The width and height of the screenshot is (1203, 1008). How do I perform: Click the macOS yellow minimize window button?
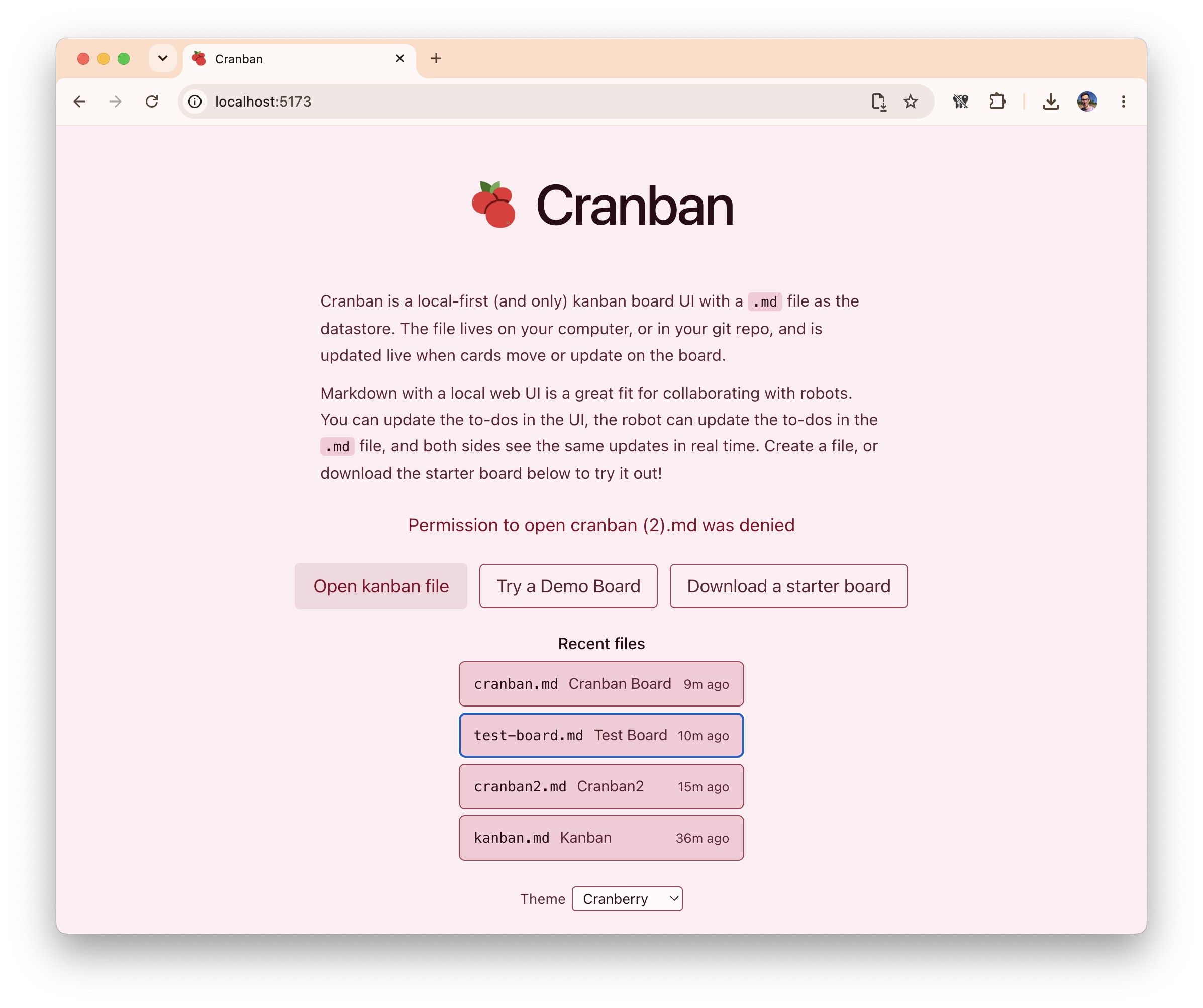(104, 58)
